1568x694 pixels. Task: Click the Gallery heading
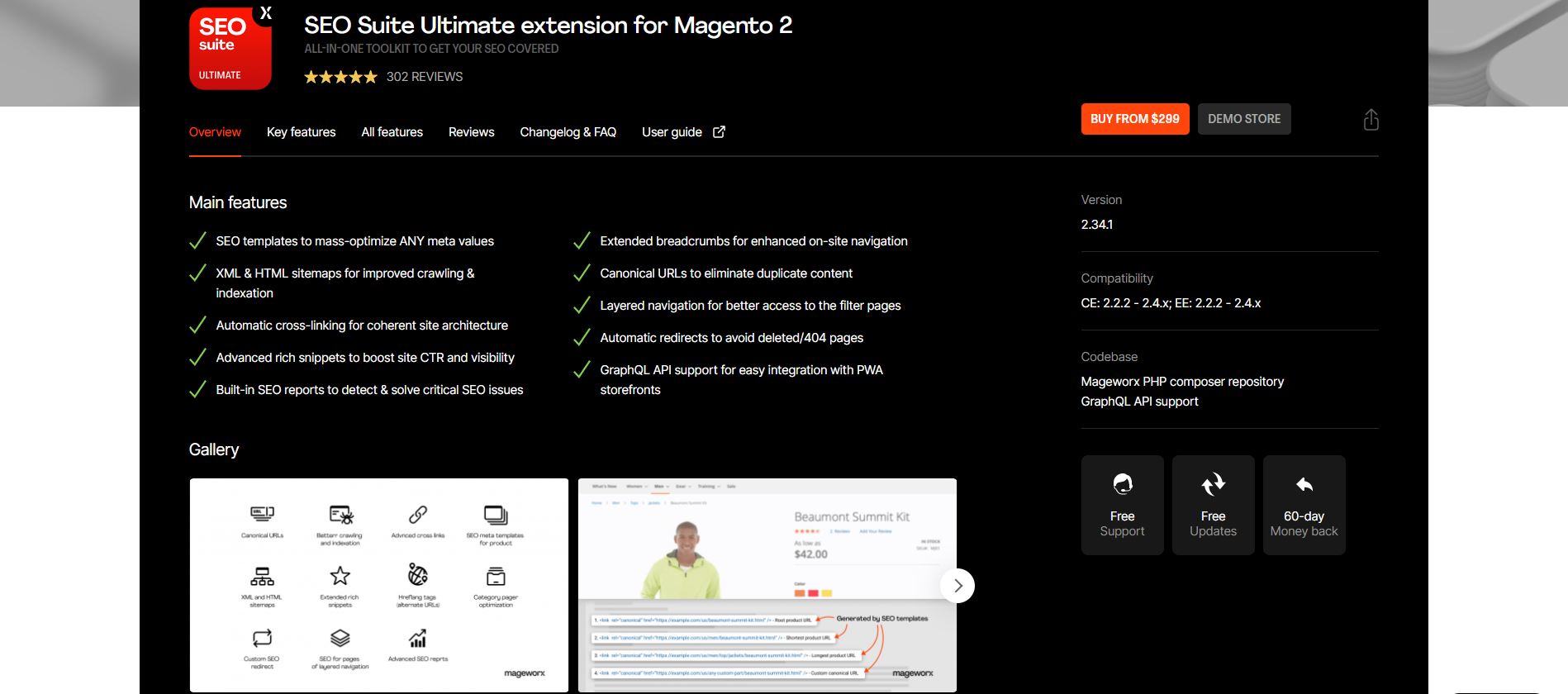[x=214, y=449]
